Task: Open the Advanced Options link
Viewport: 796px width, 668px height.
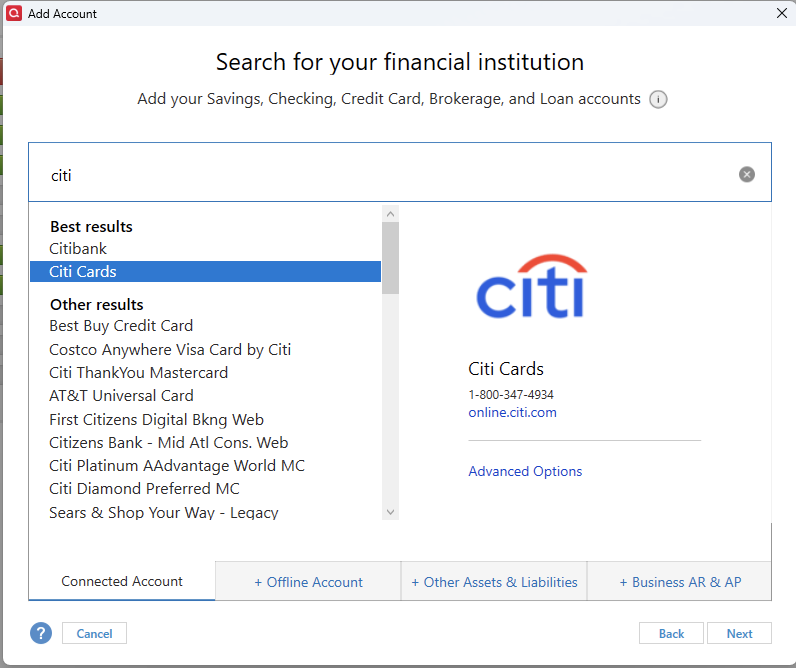Action: 525,471
